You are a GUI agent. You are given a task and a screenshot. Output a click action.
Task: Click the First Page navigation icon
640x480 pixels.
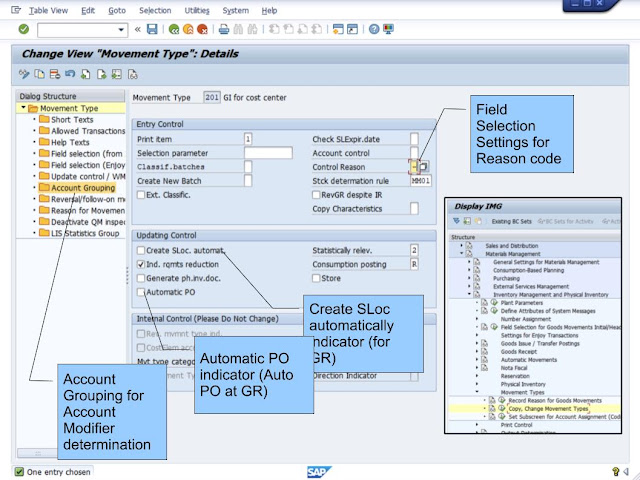(274, 29)
